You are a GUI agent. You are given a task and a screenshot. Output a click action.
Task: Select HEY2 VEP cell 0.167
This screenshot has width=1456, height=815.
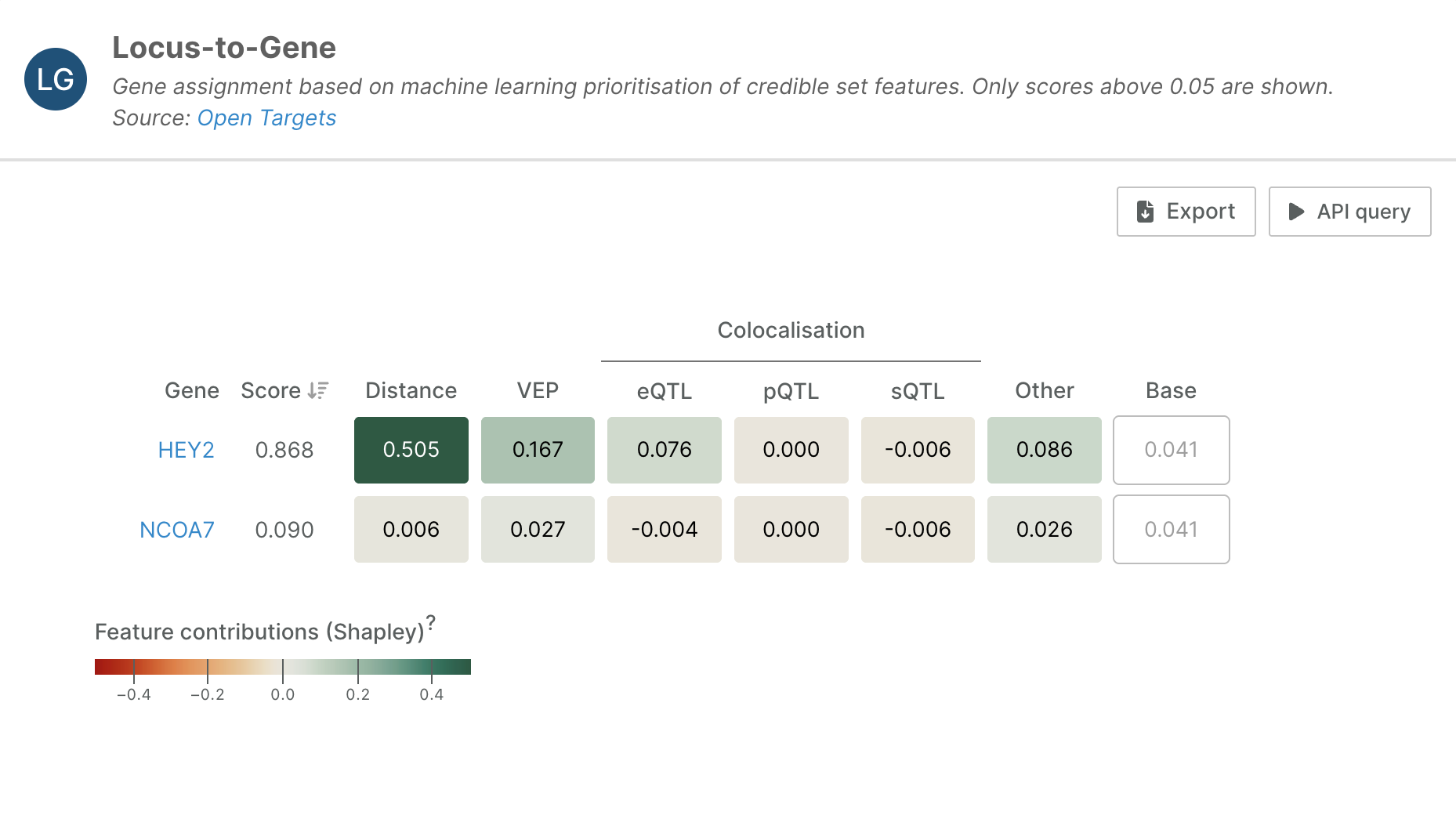click(x=538, y=450)
